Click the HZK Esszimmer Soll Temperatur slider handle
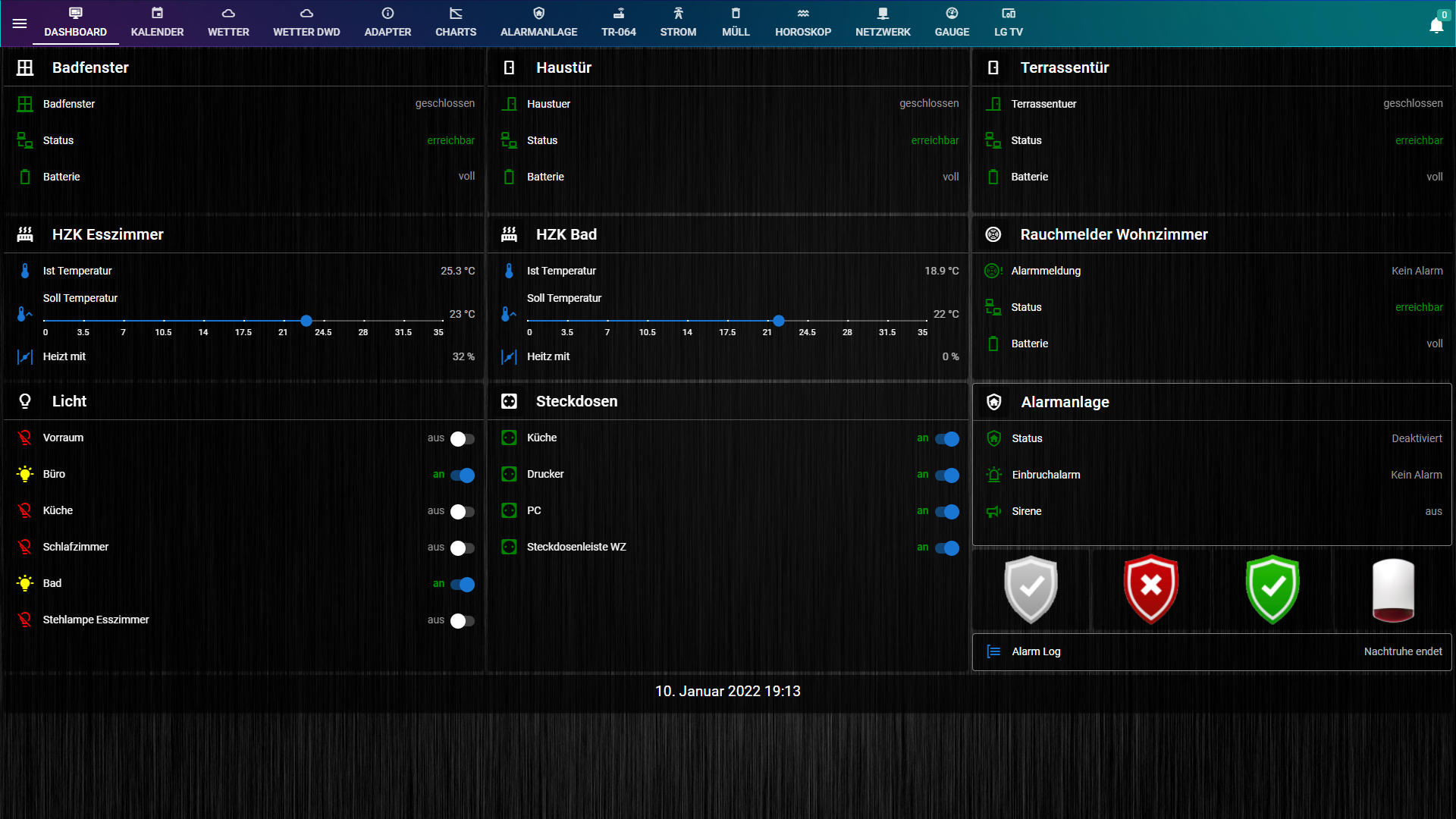 pyautogui.click(x=306, y=321)
